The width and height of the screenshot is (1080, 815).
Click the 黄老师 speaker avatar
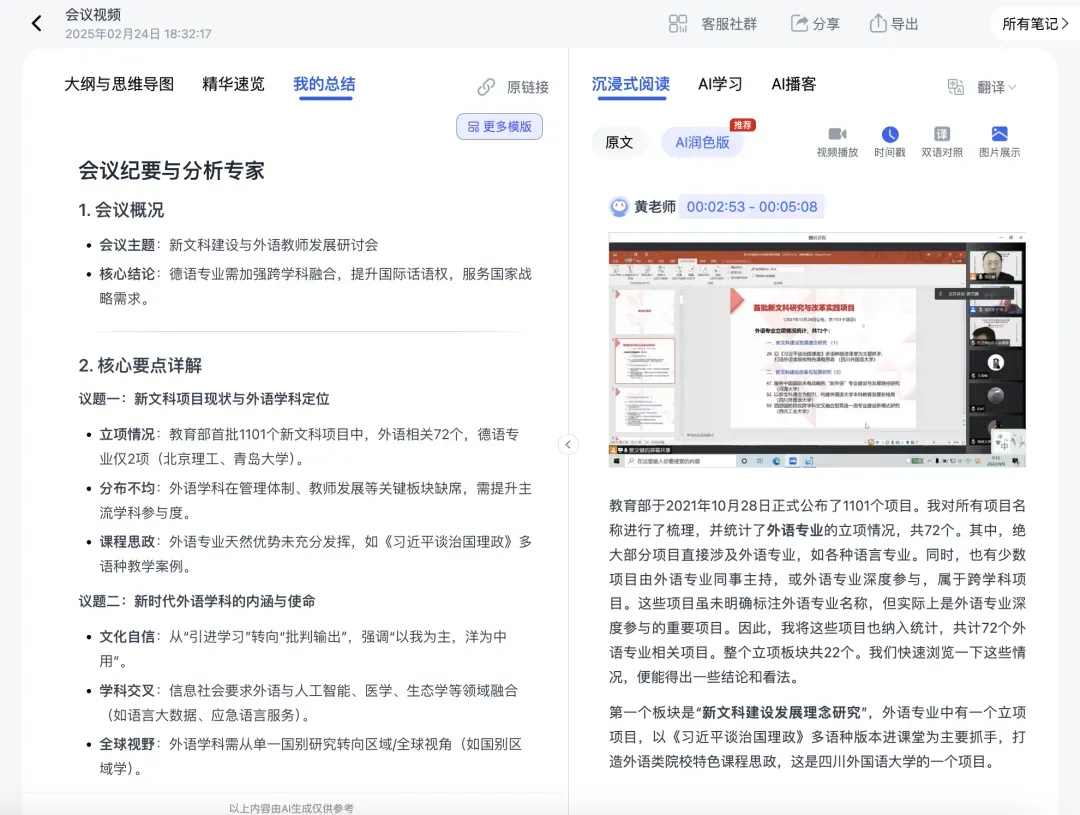pos(619,207)
